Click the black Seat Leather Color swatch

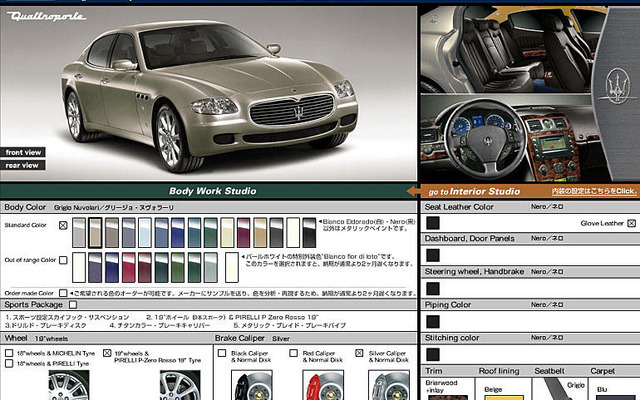(433, 223)
